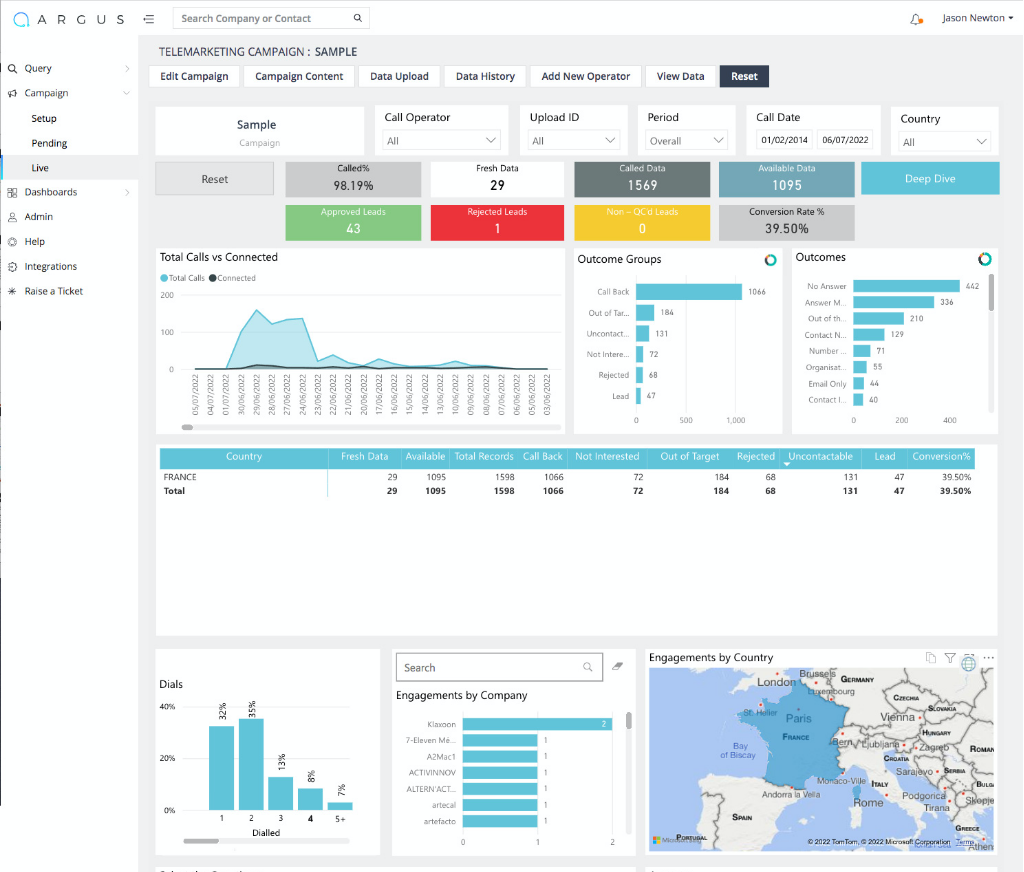
Task: Click the Outcomes donut chart icon
Action: coord(985,259)
